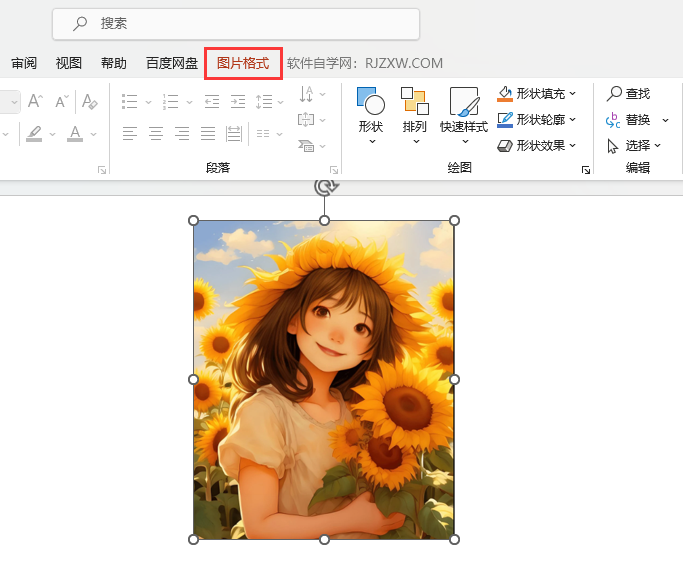Open the 帮助 ribbon tab
This screenshot has width=683, height=571.
coord(114,64)
